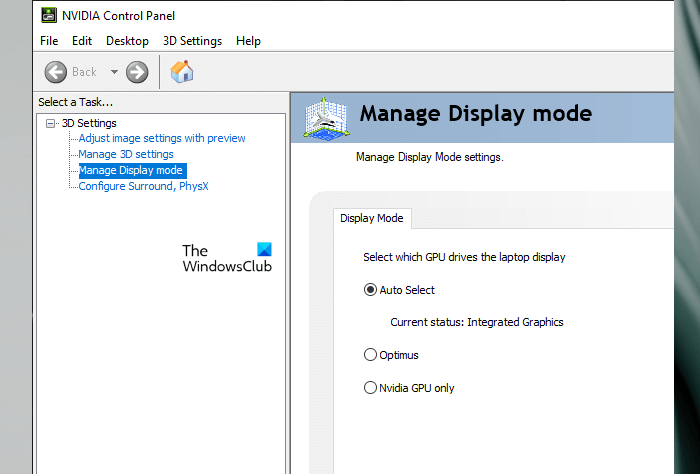Click the Forward arrow icon
This screenshot has height=474, width=700.
coord(137,72)
